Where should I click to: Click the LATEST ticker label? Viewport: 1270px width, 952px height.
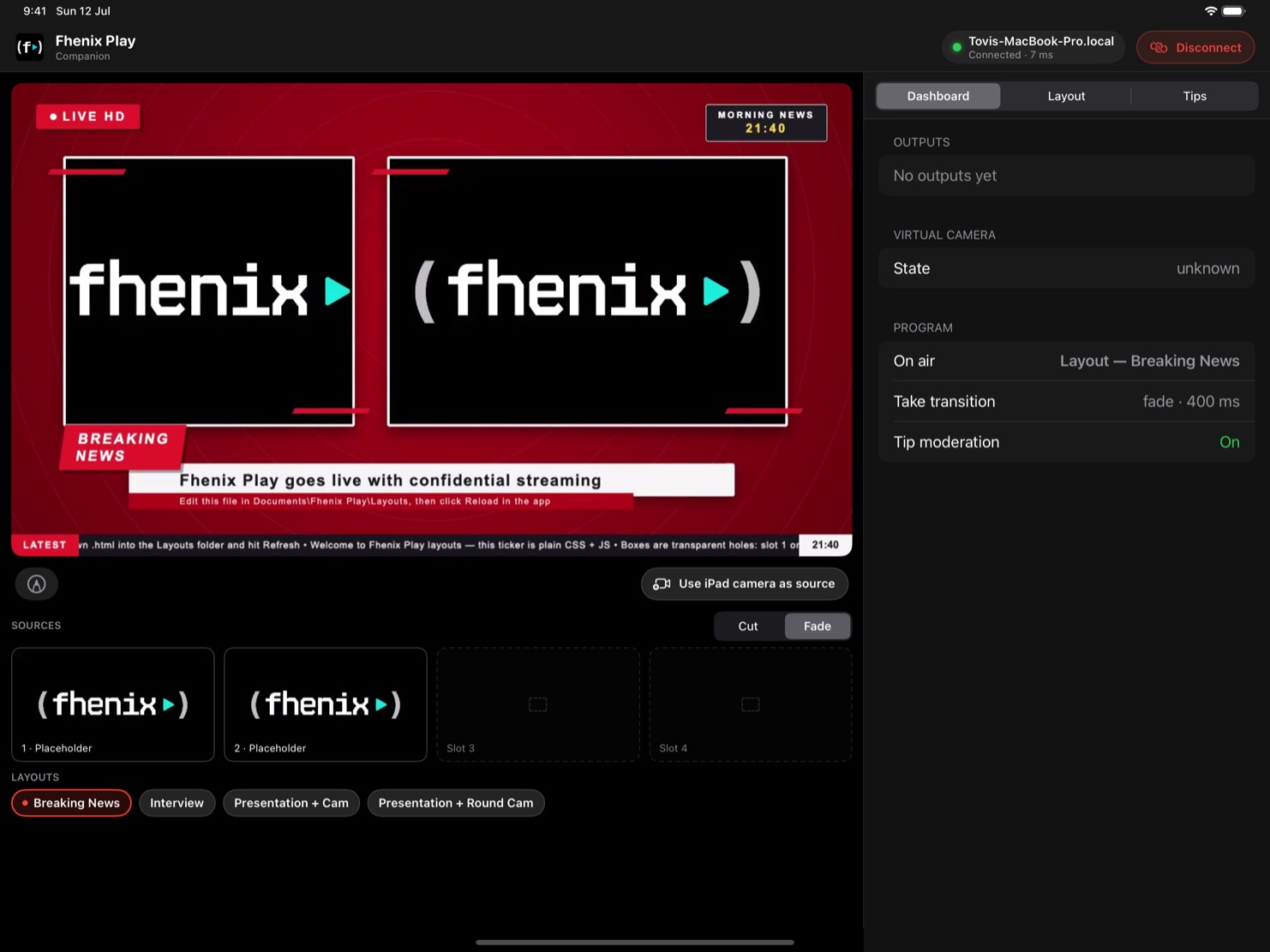click(45, 545)
